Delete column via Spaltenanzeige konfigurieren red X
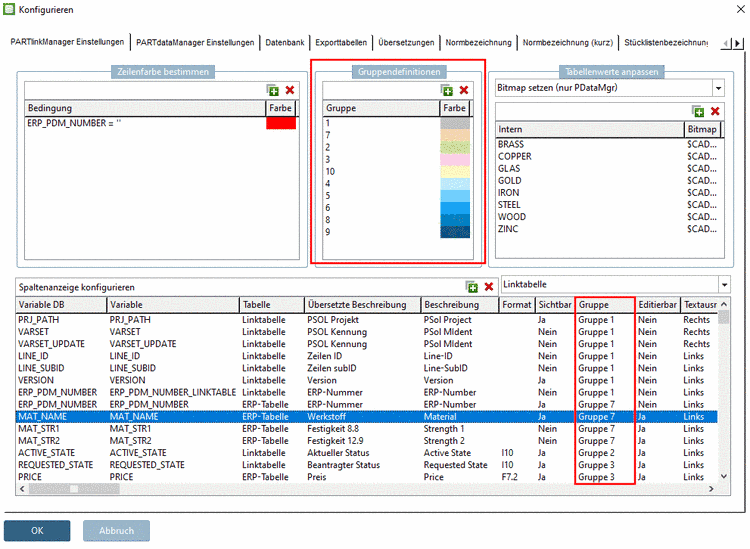The image size is (750, 549). pyautogui.click(x=489, y=286)
